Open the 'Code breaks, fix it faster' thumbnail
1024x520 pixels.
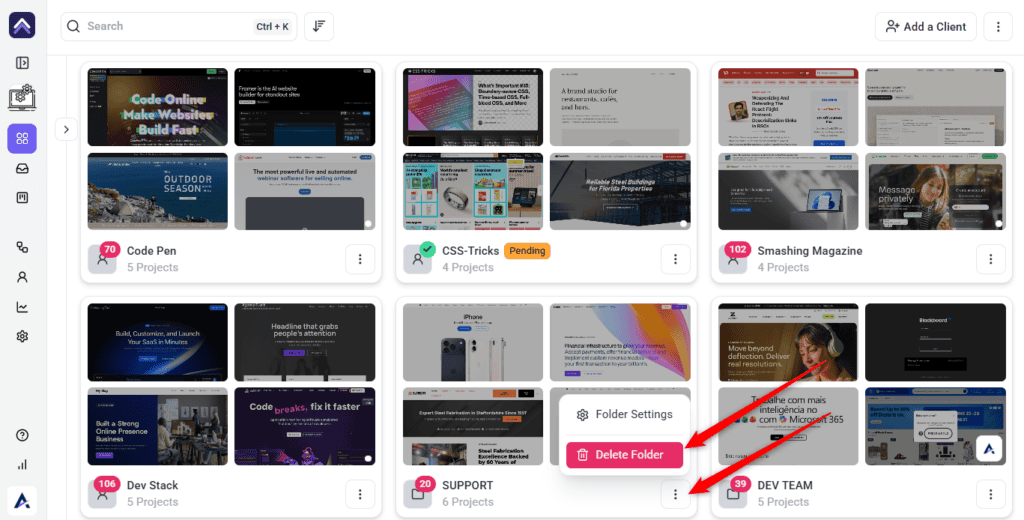(x=304, y=426)
